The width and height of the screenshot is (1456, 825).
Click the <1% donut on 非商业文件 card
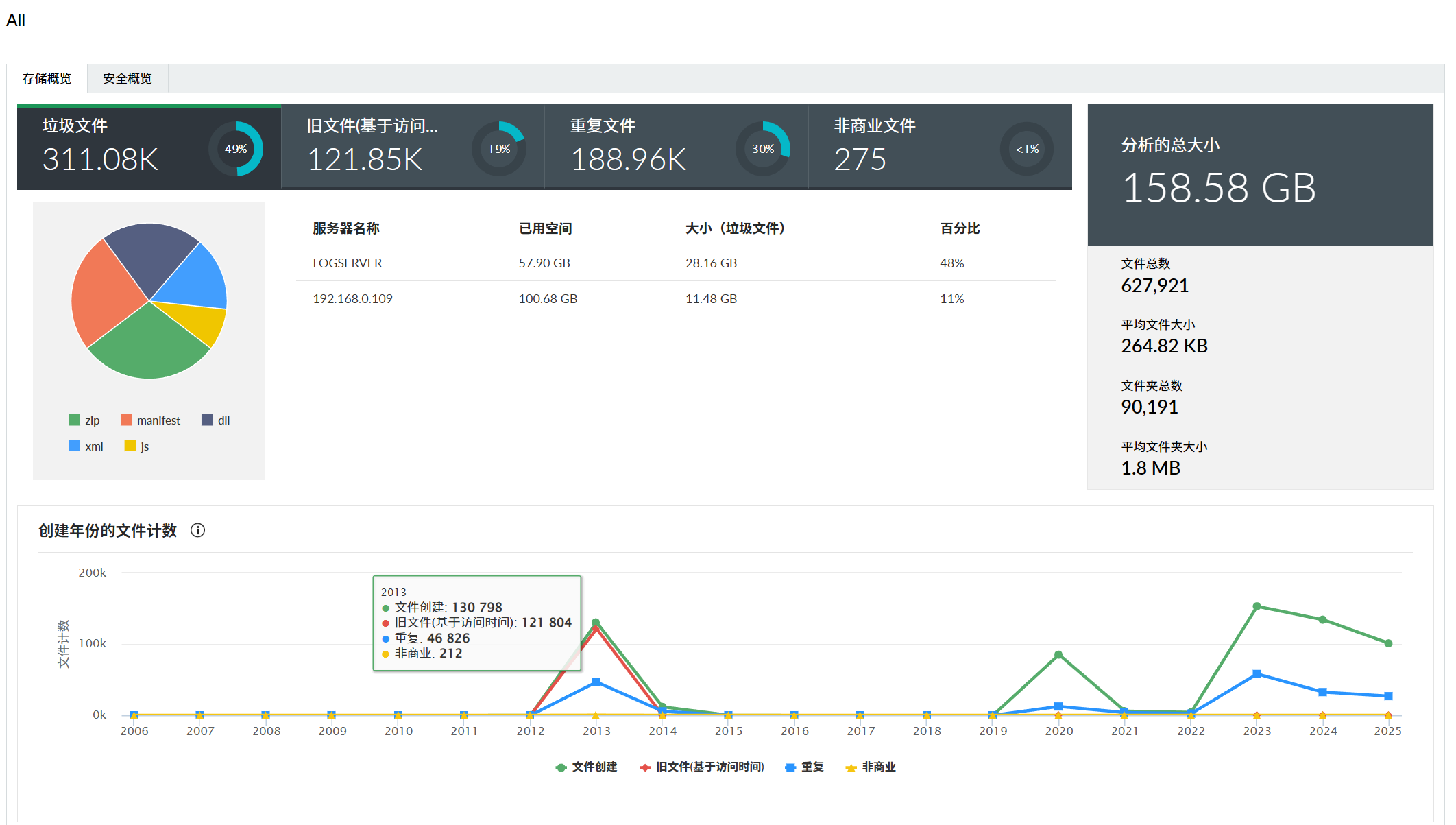1026,149
